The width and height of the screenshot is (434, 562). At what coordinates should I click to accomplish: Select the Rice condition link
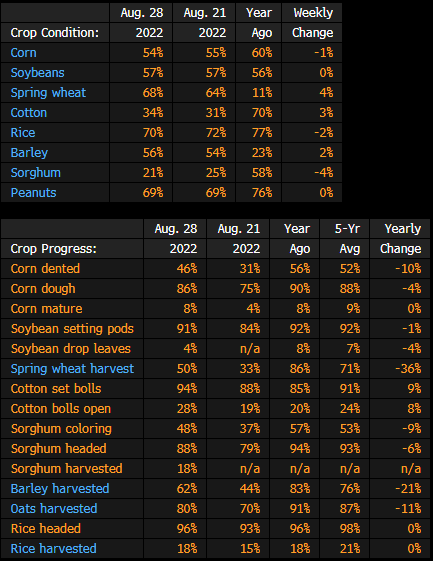pyautogui.click(x=23, y=133)
